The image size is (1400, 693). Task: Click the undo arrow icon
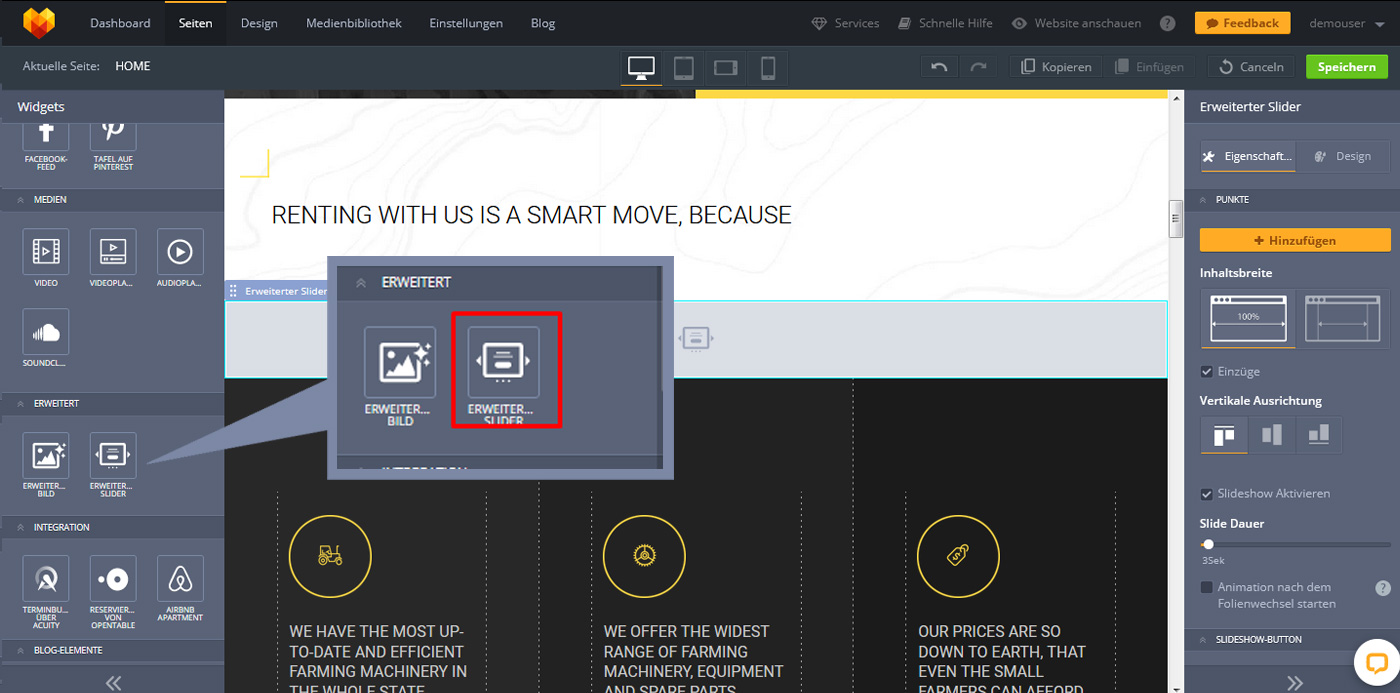tap(938, 67)
